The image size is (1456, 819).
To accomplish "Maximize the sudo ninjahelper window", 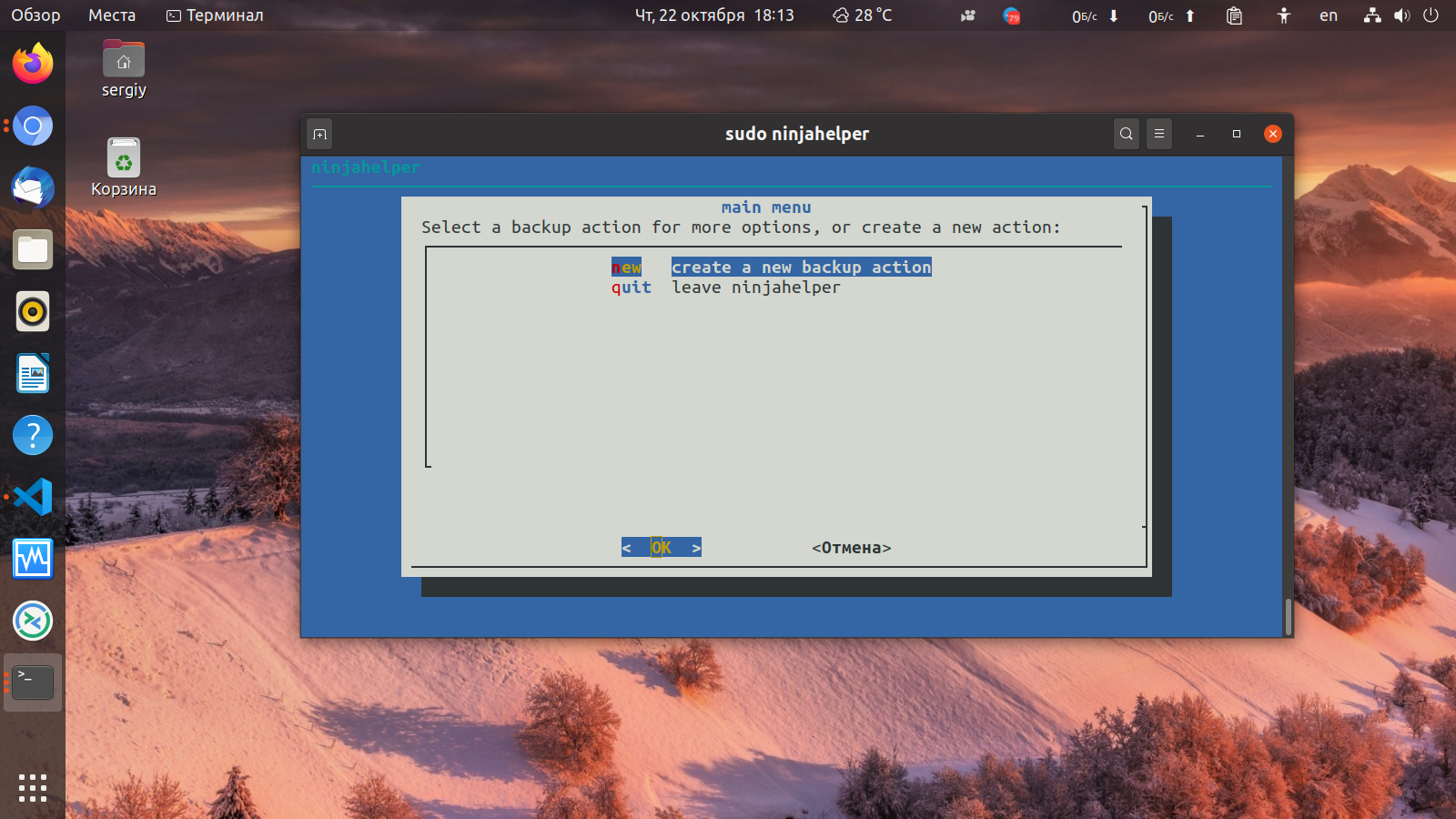I will tap(1237, 134).
